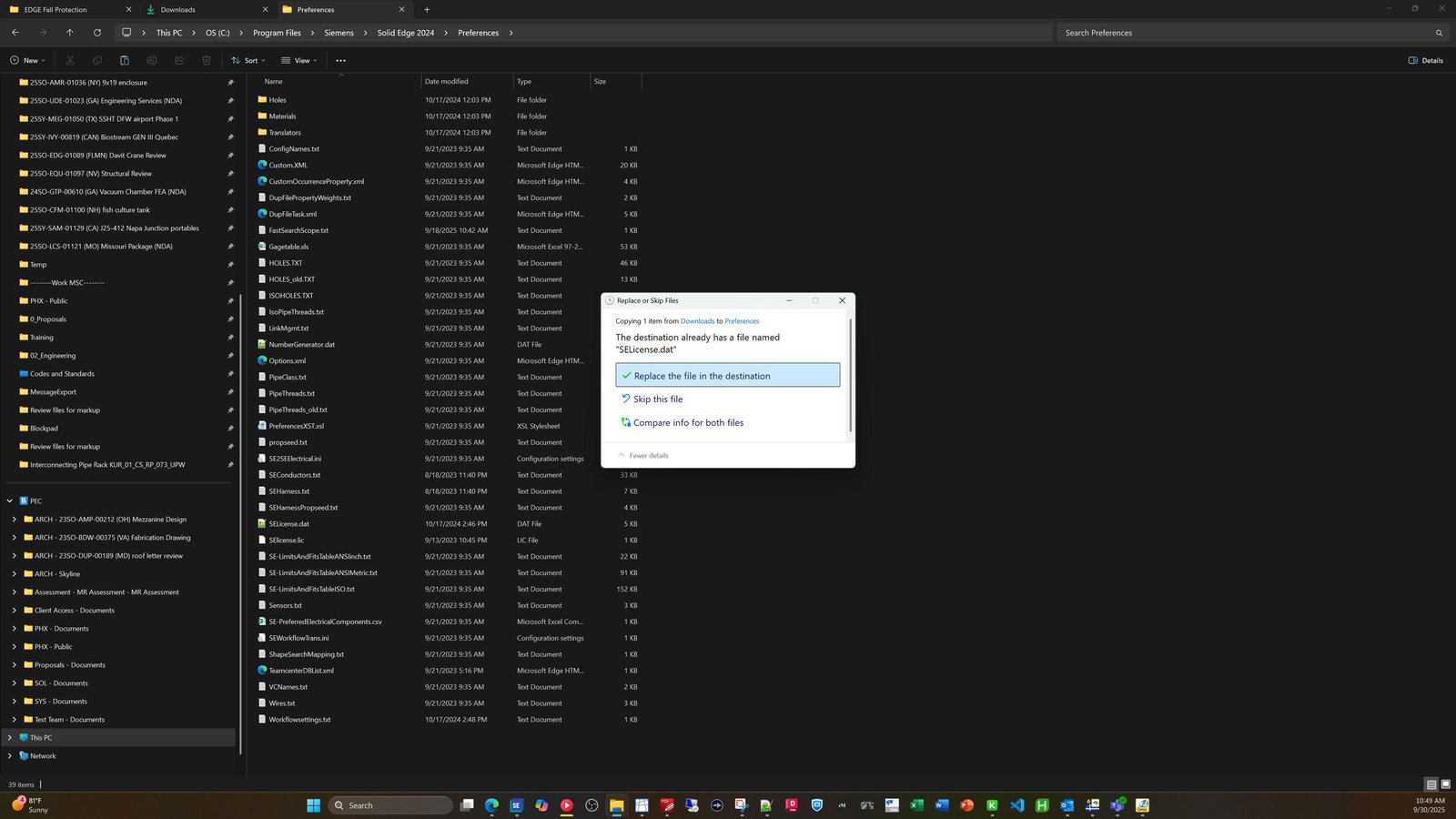This screenshot has width=1456, height=819.
Task: Open Excel from the taskbar
Action: [916, 805]
